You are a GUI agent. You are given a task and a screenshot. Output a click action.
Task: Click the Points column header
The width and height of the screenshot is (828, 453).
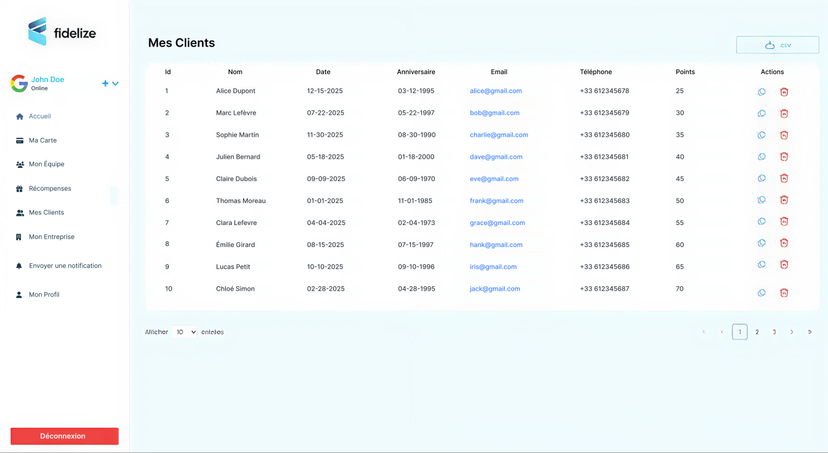[x=685, y=72]
